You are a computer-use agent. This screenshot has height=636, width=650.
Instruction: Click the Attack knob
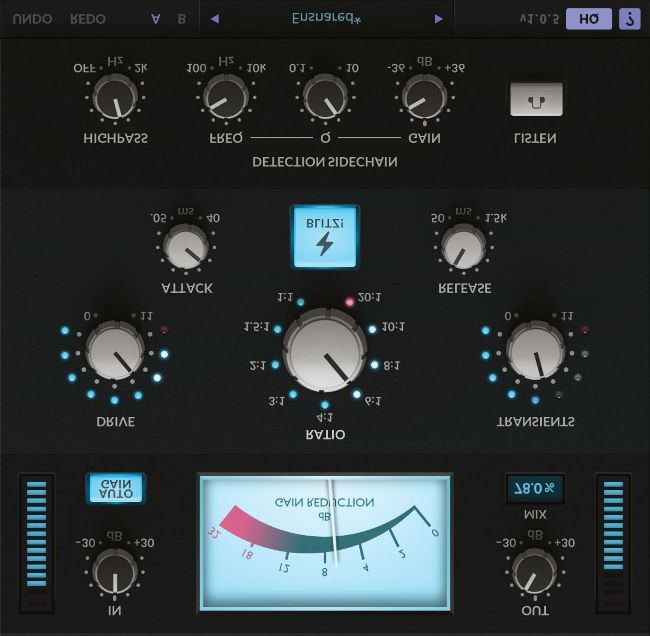pyautogui.click(x=183, y=246)
